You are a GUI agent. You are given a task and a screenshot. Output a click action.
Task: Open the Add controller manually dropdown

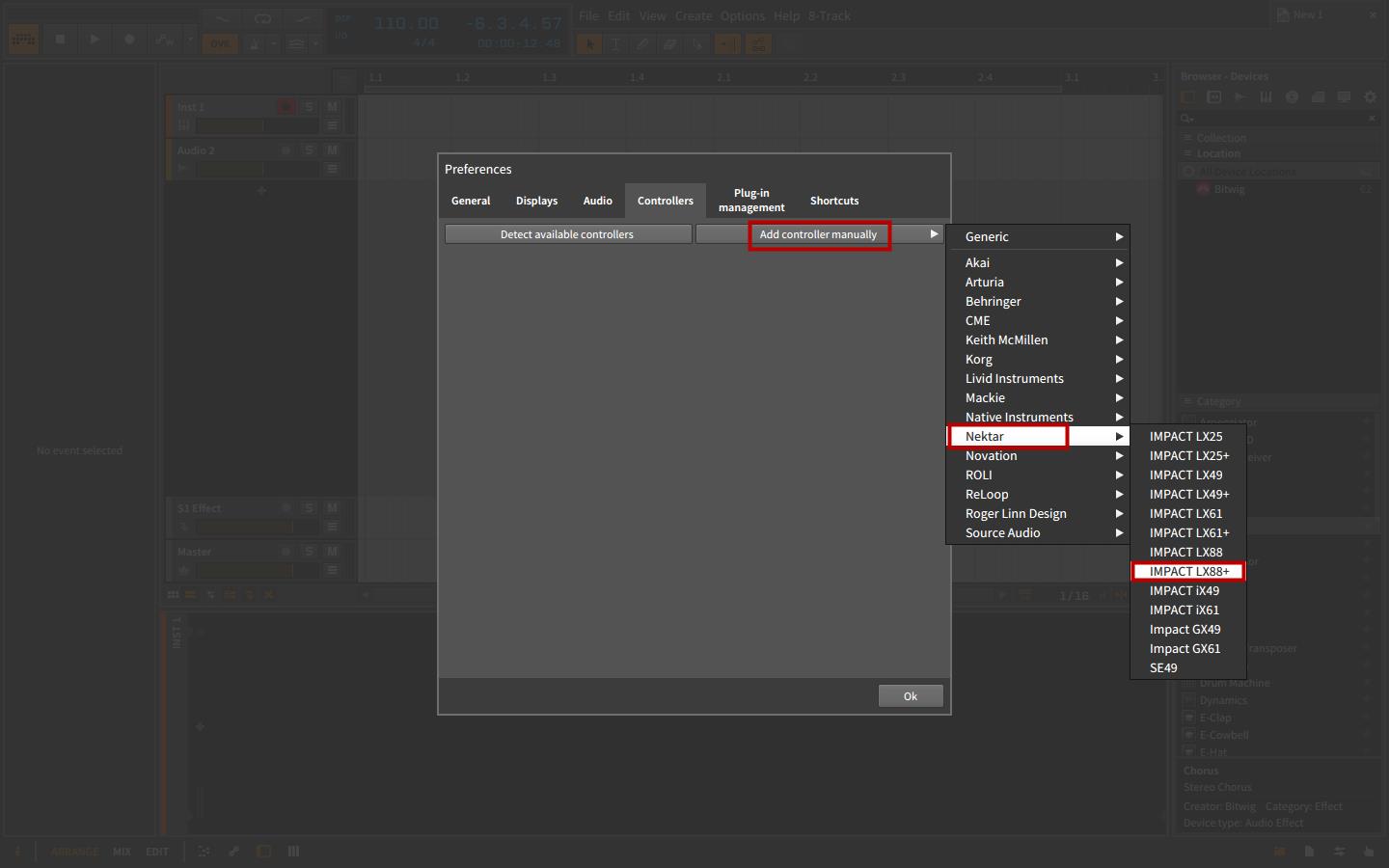click(818, 234)
